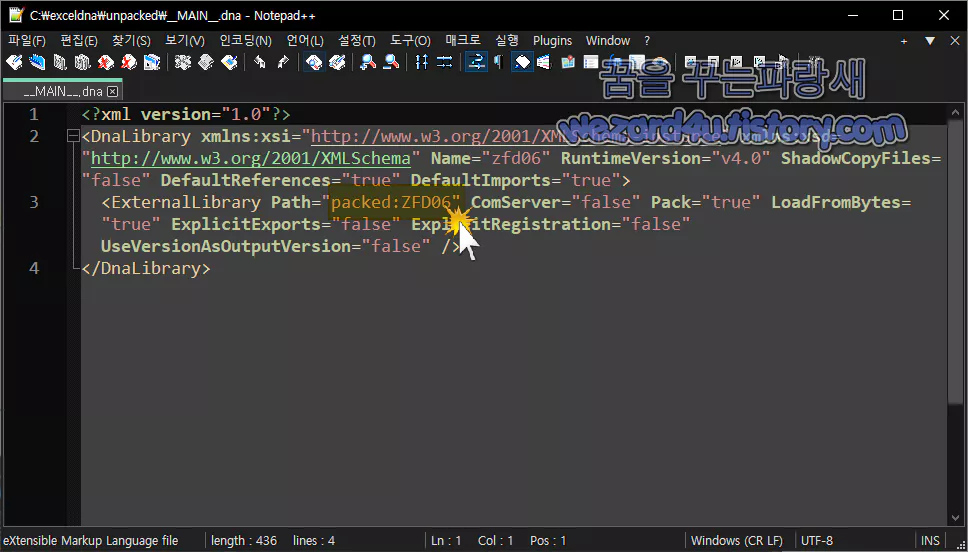Zoom in with the magnifier plus icon
This screenshot has width=968, height=552.
[x=368, y=62]
